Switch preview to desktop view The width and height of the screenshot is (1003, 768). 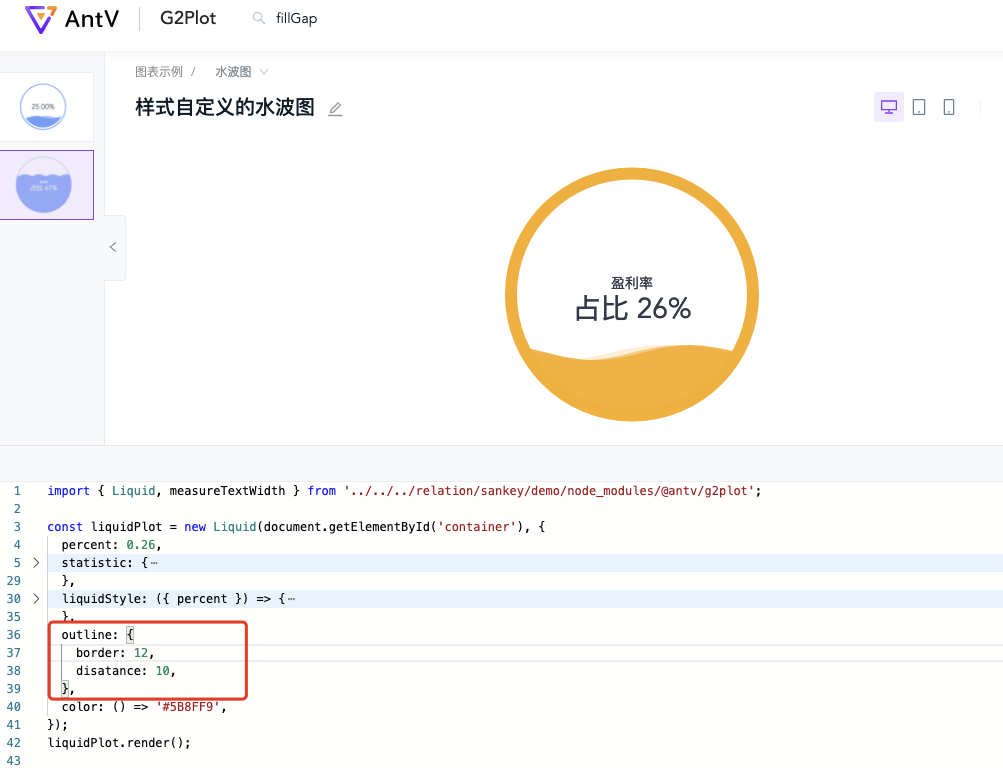click(888, 106)
